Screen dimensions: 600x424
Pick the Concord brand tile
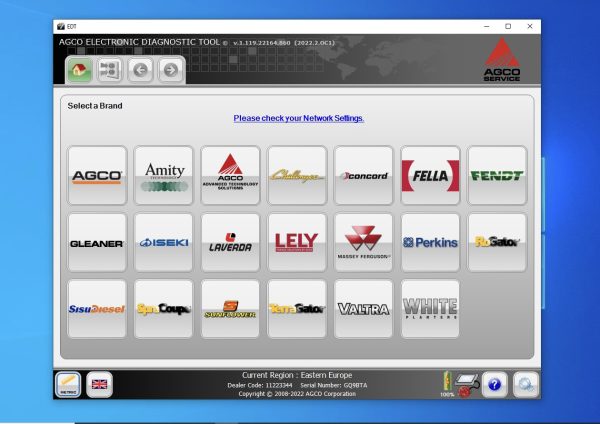(364, 175)
